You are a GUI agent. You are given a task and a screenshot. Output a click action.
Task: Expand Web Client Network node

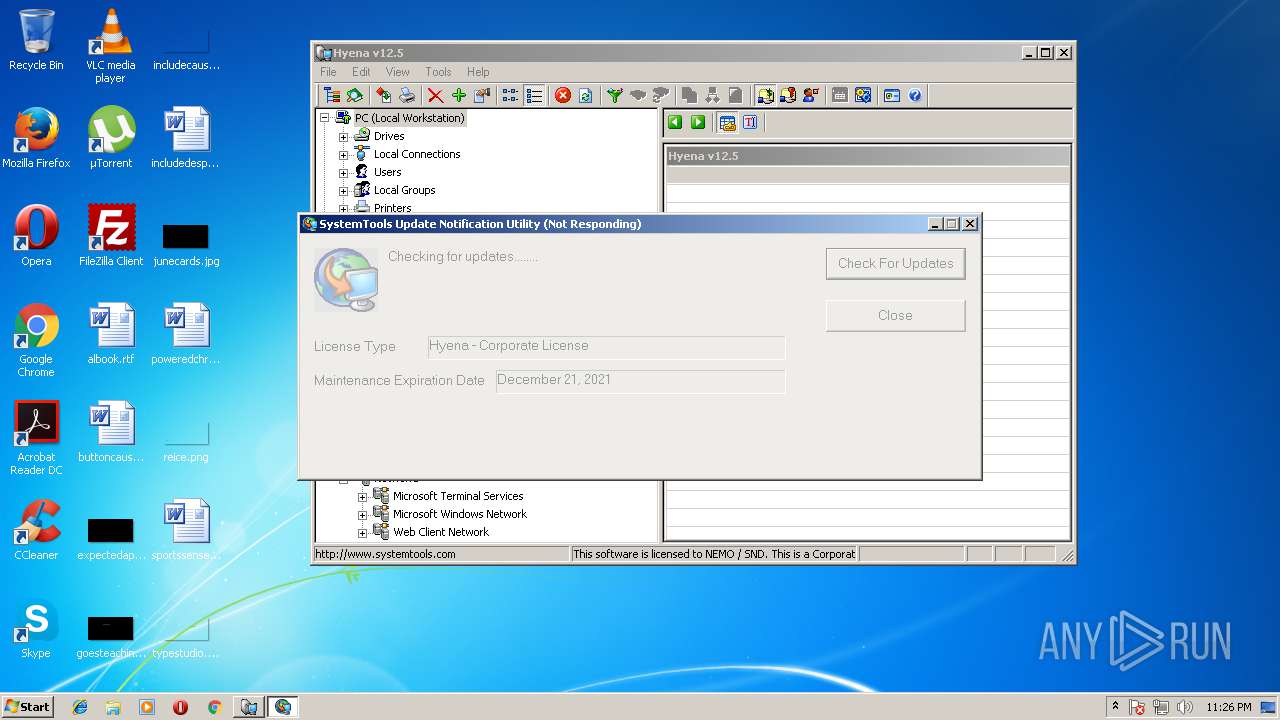[x=362, y=532]
